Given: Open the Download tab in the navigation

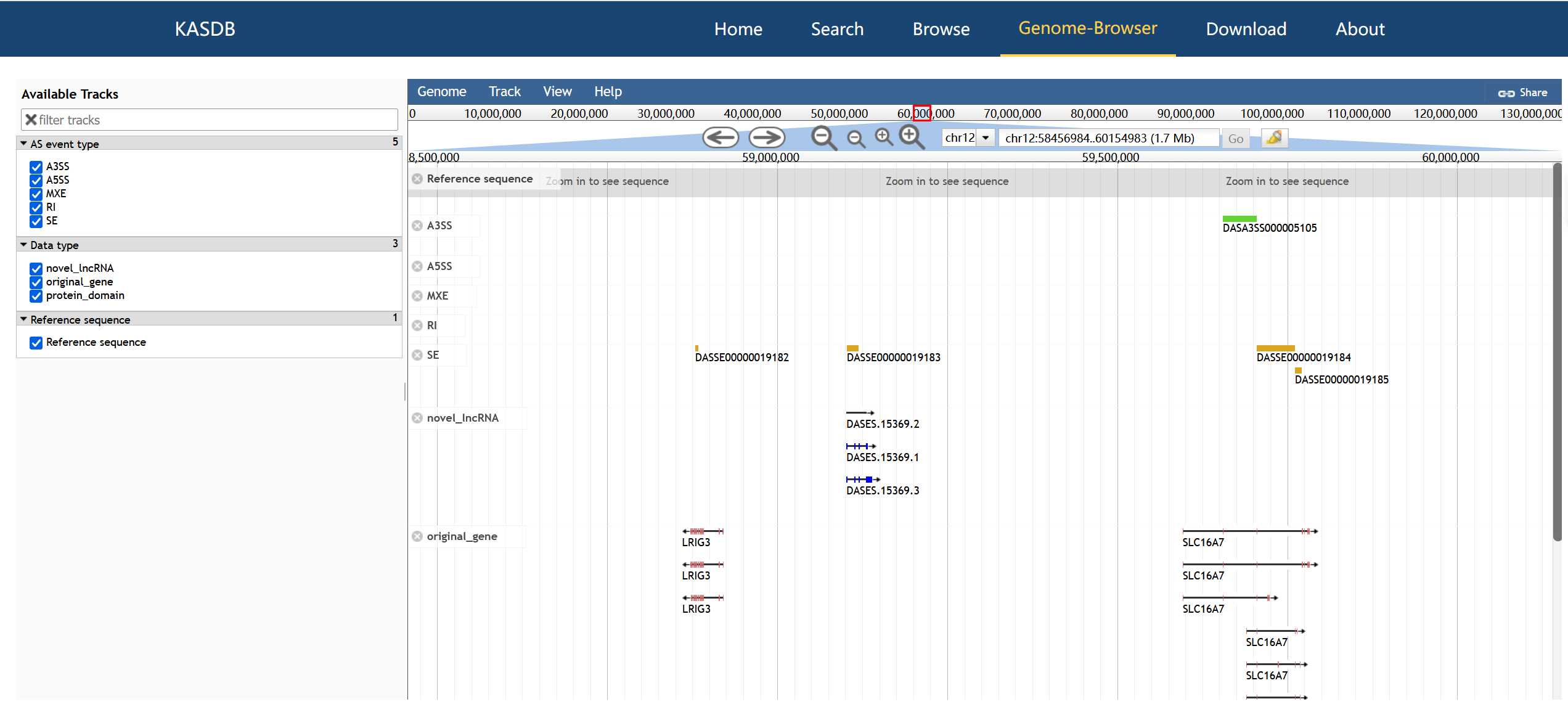Looking at the screenshot, I should point(1246,29).
